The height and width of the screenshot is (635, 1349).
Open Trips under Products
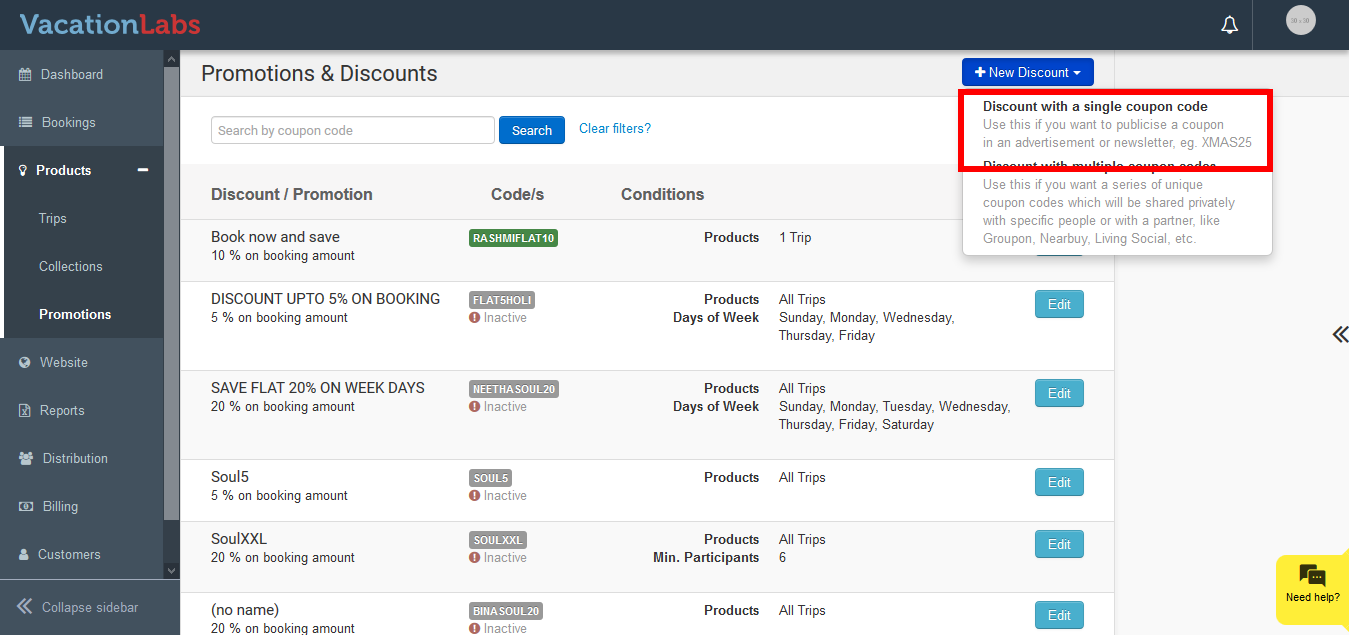point(53,219)
